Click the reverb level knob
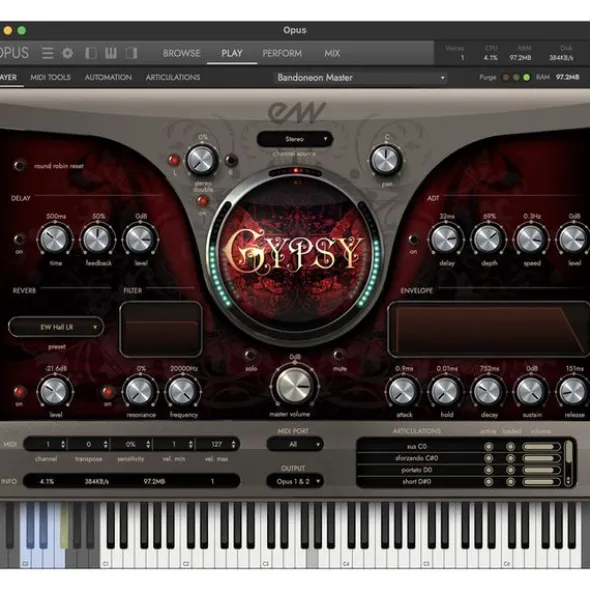 55,391
